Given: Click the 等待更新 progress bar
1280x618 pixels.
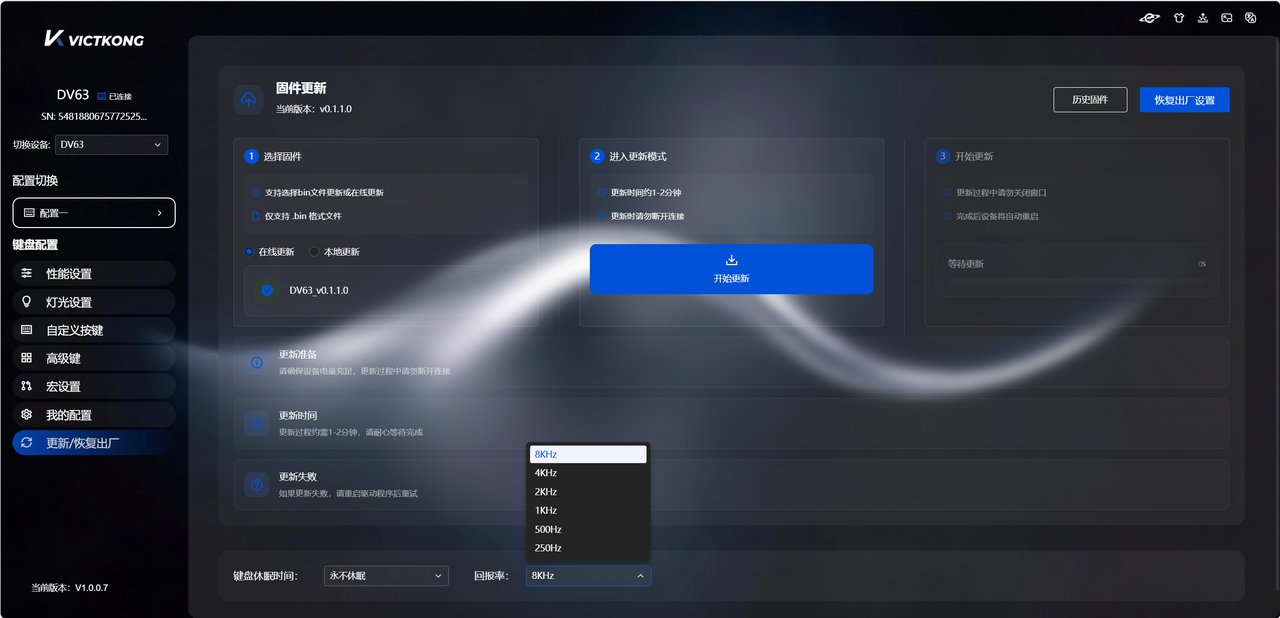Looking at the screenshot, I should [x=1077, y=282].
